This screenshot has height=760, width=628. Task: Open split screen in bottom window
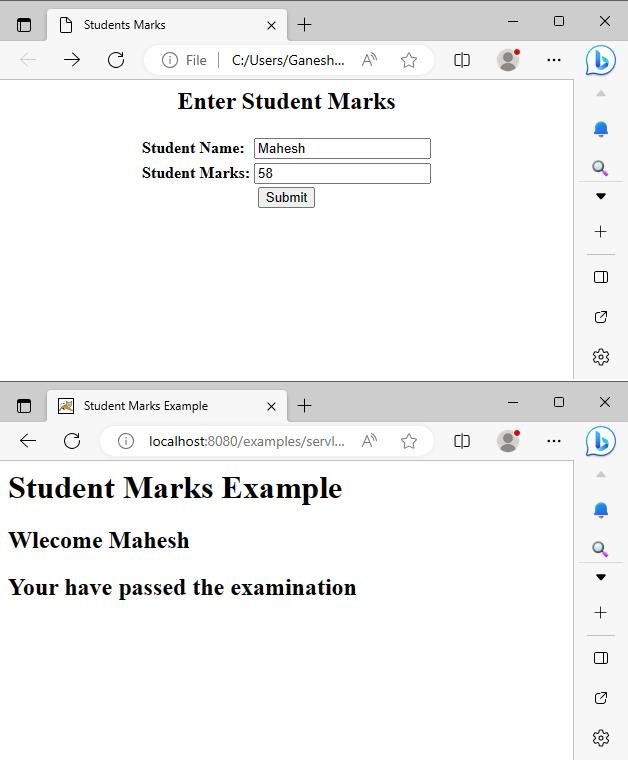[461, 441]
